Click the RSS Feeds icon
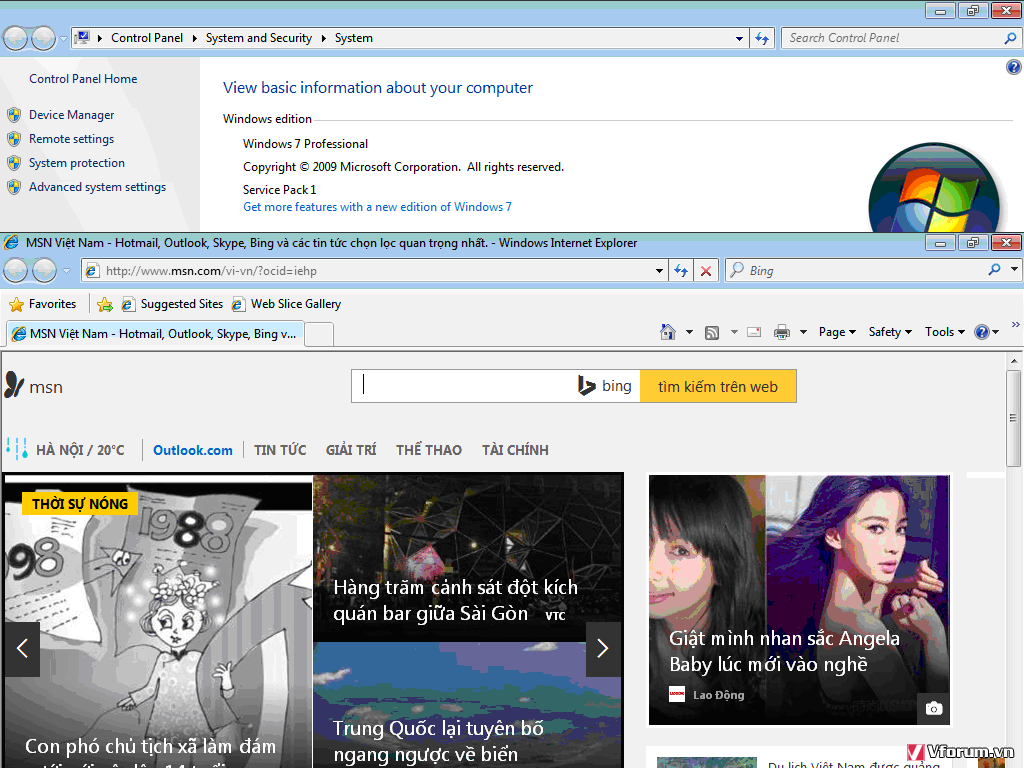Image resolution: width=1024 pixels, height=768 pixels. coord(712,332)
